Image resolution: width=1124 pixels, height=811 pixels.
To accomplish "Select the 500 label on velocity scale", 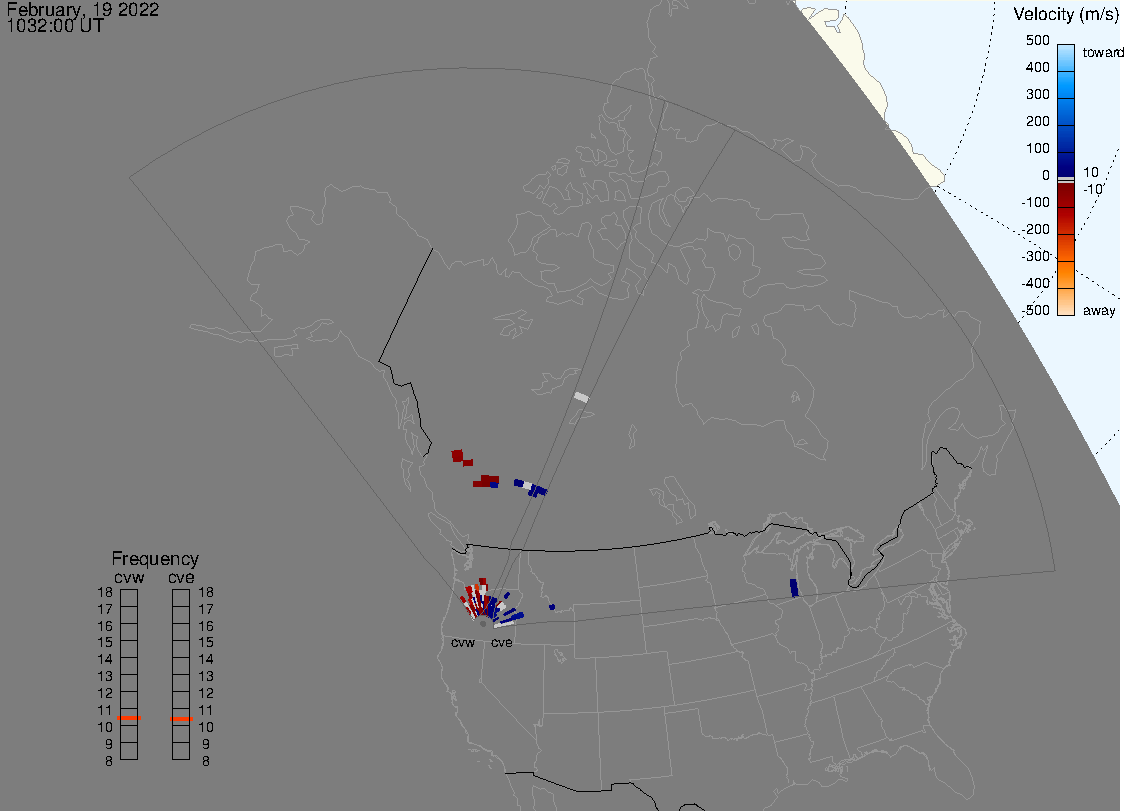I will click(1037, 40).
